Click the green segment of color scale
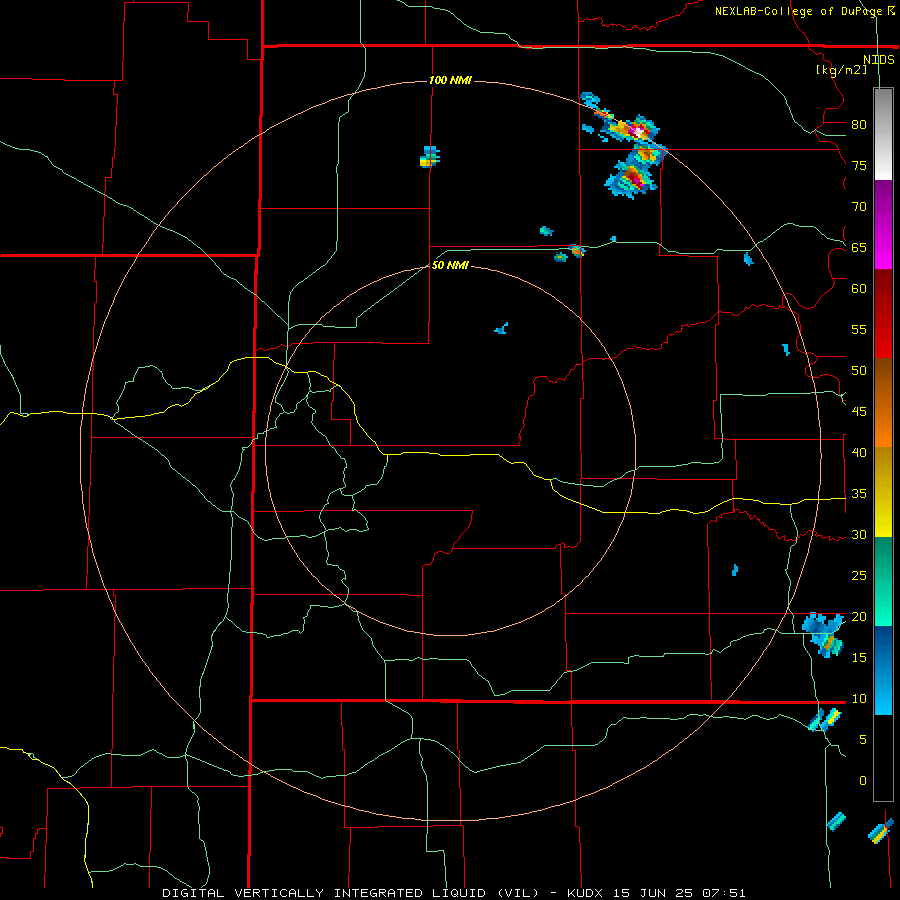This screenshot has height=900, width=900. 883,581
